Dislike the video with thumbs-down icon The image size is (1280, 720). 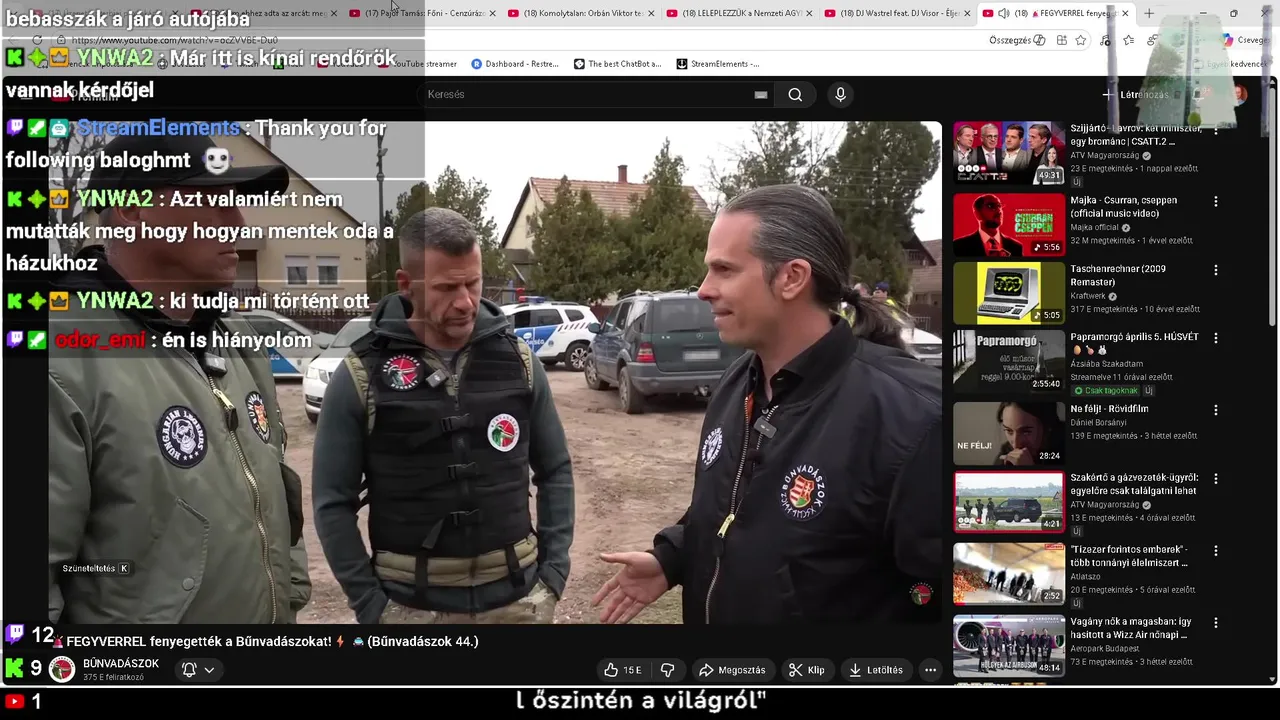click(668, 670)
